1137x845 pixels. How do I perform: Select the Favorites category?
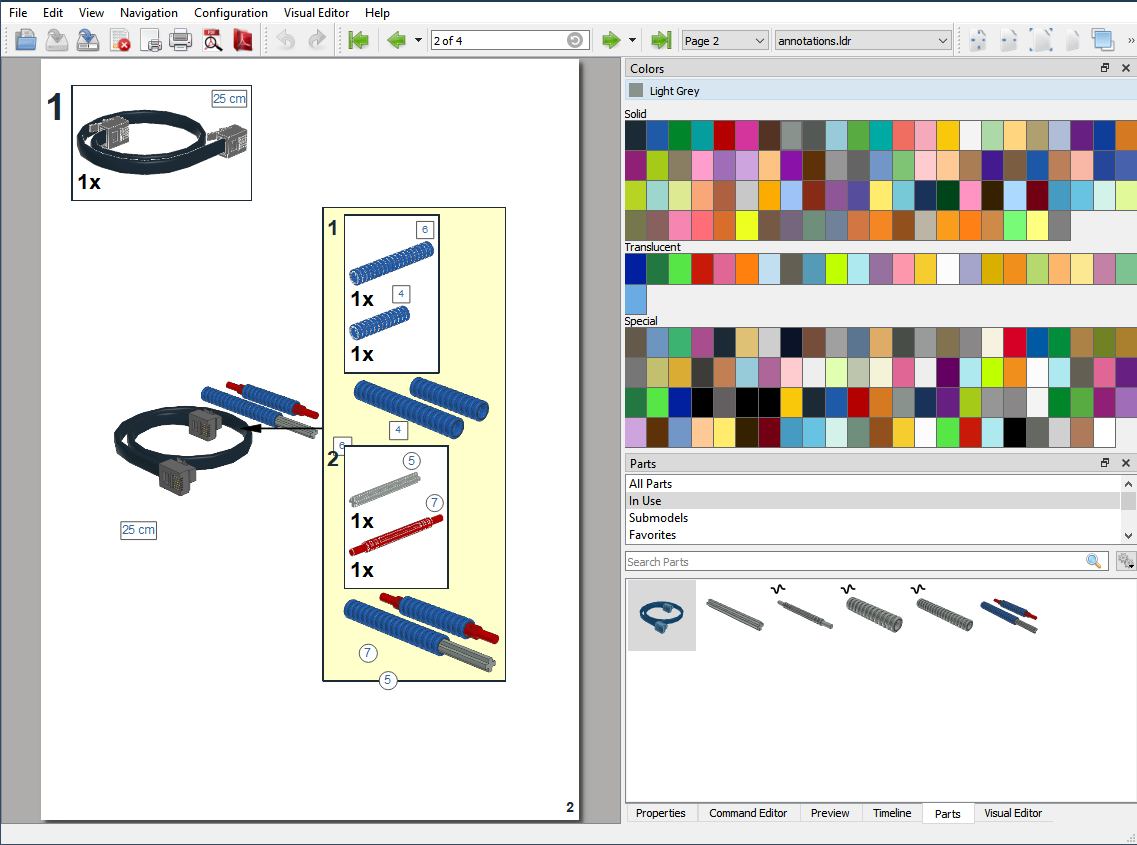(873, 535)
